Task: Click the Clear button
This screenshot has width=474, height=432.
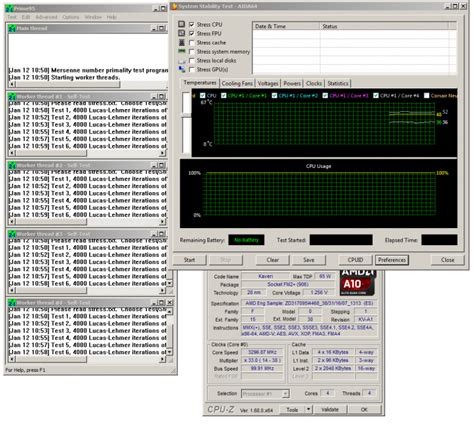Action: coord(273,260)
